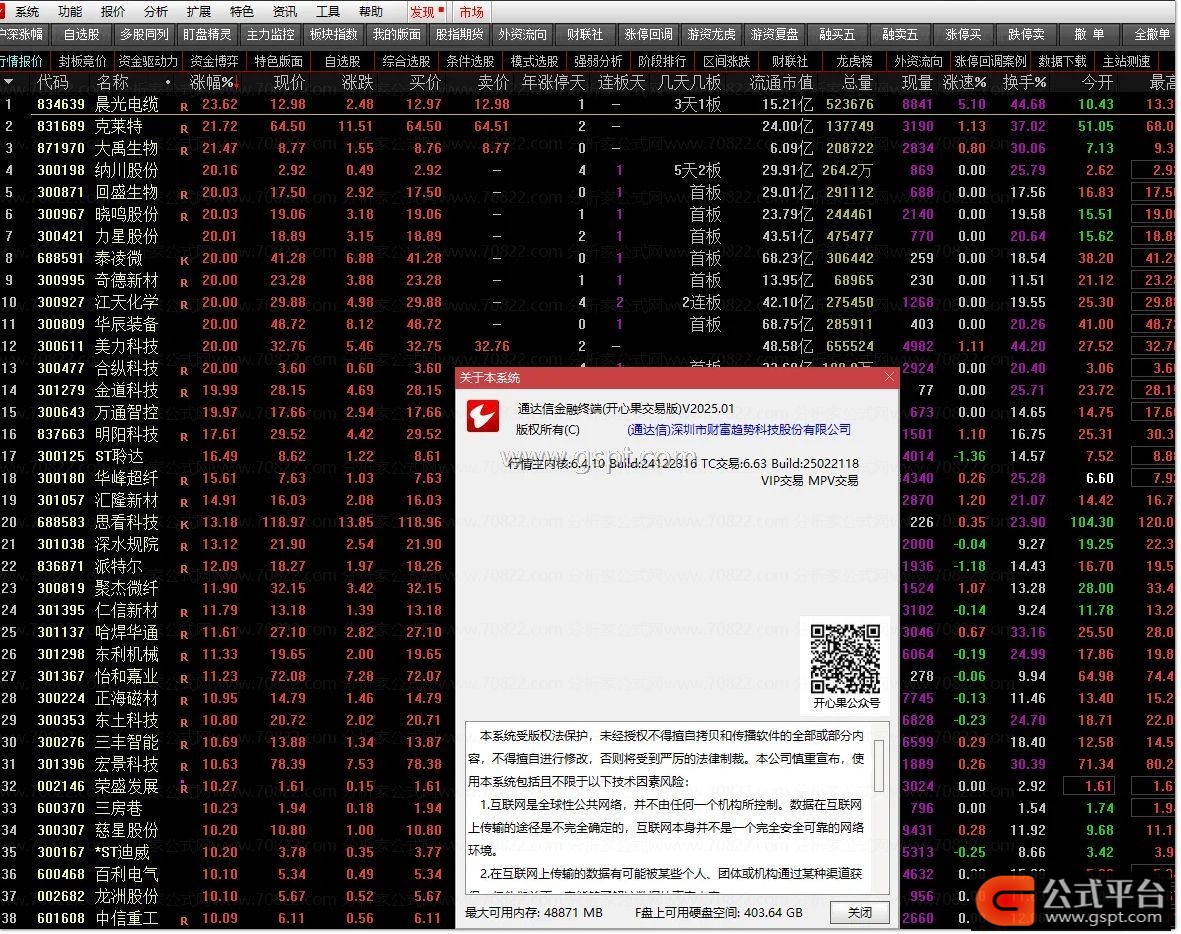Screen dimensions: 1181x934
Task: Select the 涨停回调案例 tab
Action: [x=990, y=61]
